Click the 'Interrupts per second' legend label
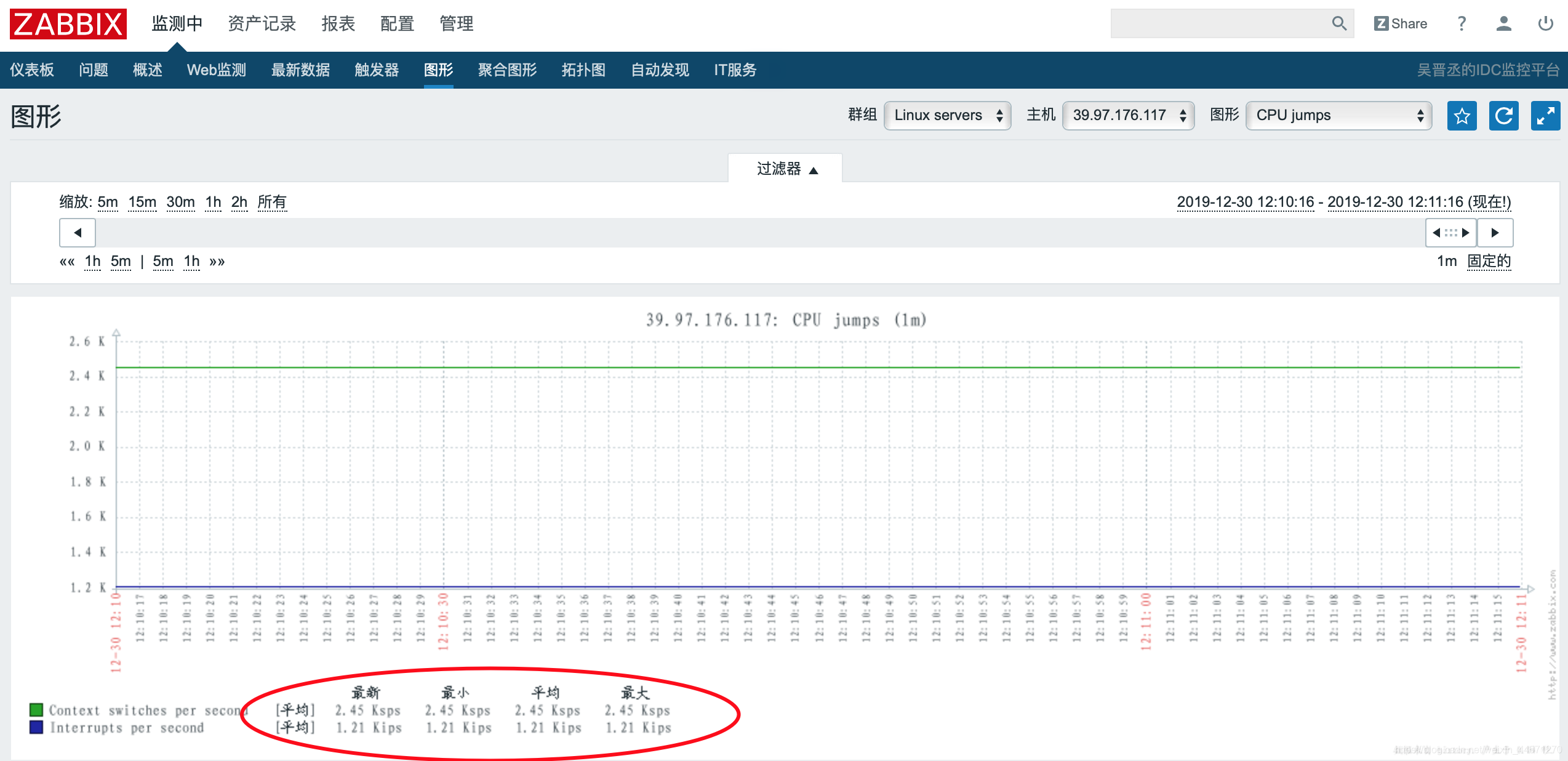The image size is (1568, 761). [127, 728]
